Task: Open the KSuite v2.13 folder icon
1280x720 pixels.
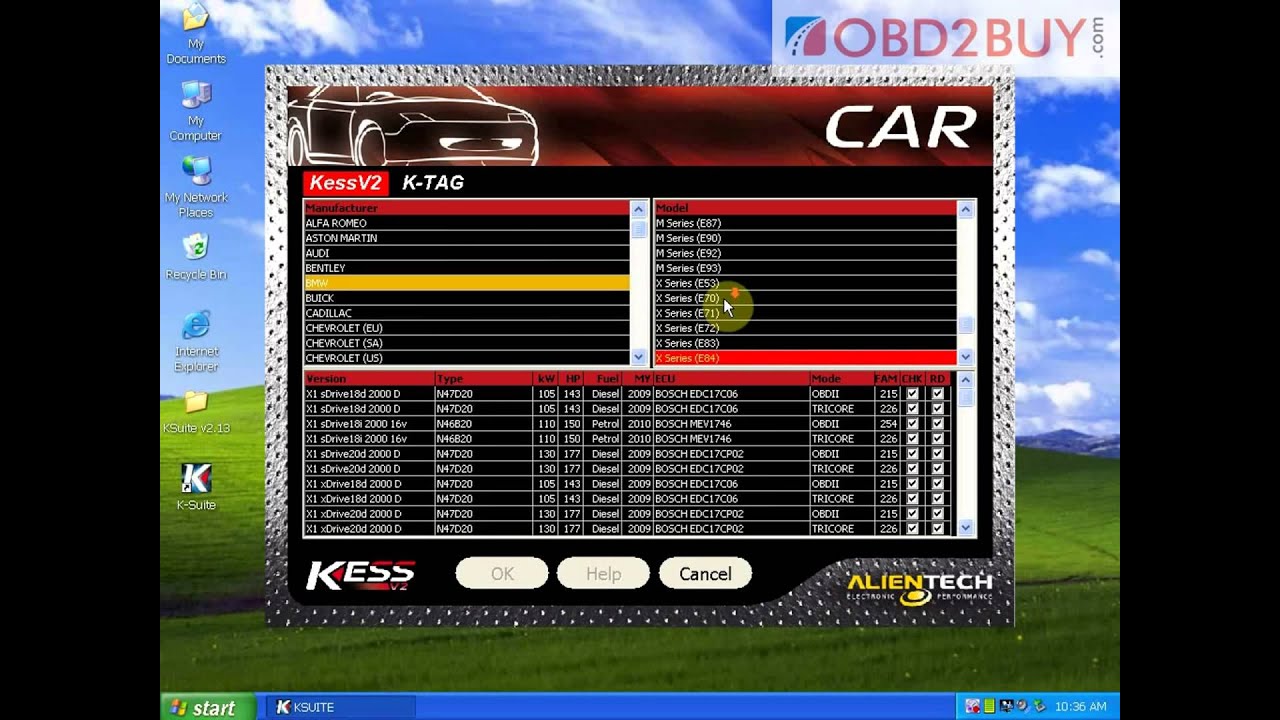Action: point(196,411)
